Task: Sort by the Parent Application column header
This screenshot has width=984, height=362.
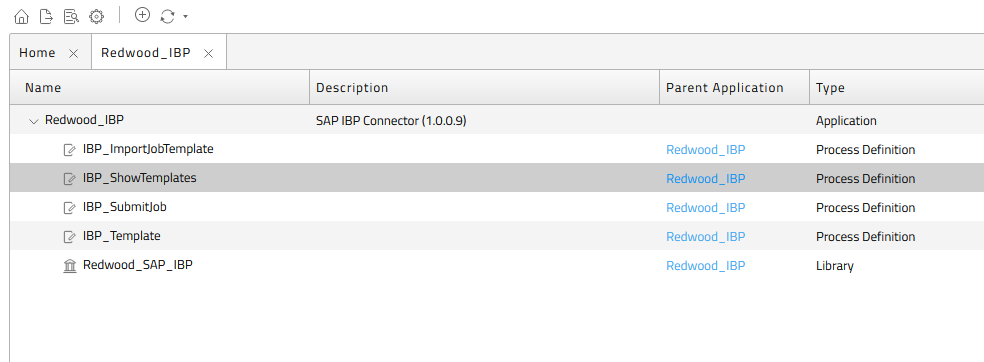Action: 734,88
